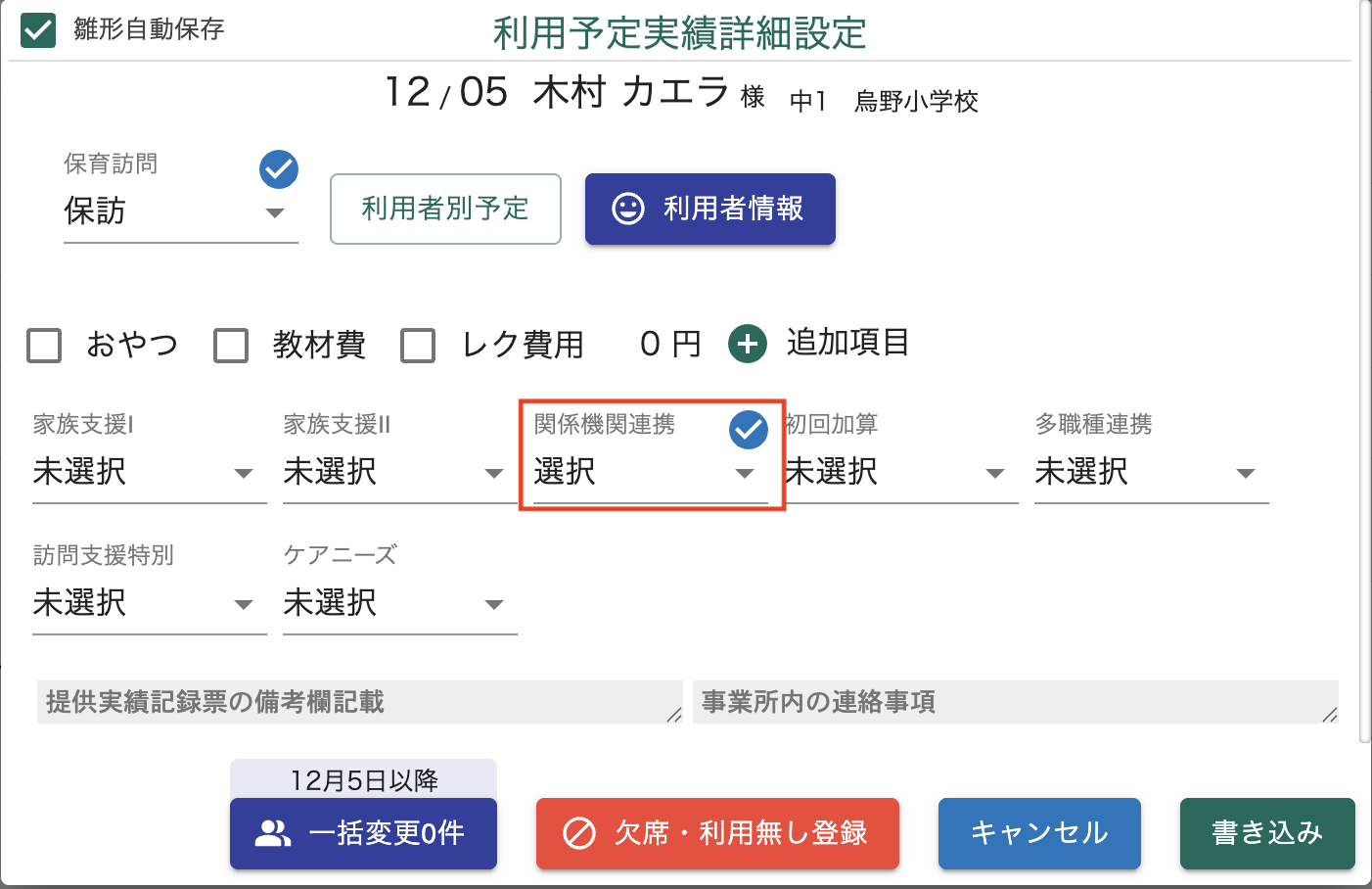Expand the 家族支援I dropdown

149,473
